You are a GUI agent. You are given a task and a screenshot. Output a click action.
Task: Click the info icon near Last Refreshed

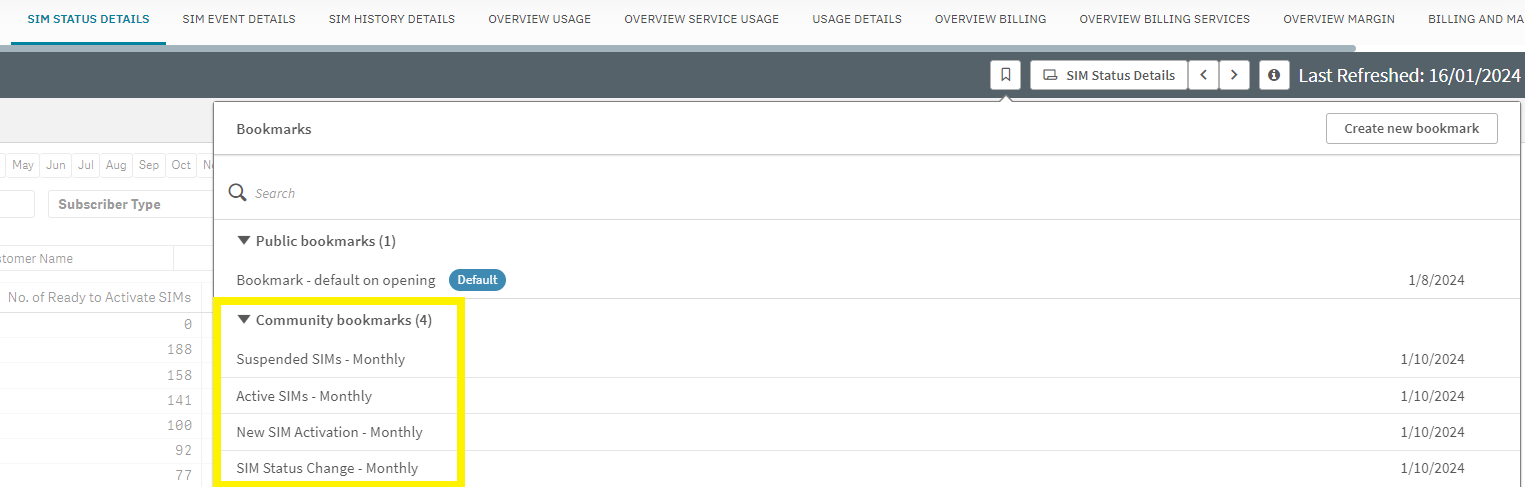tap(1274, 75)
